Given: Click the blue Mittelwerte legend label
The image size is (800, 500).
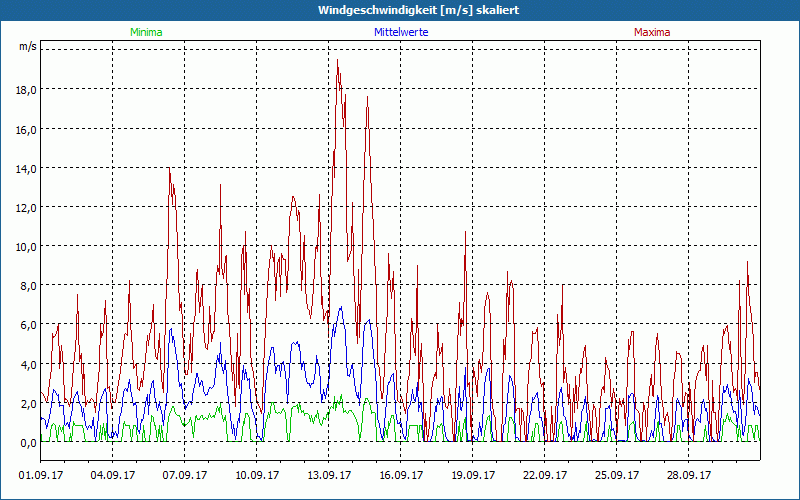Looking at the screenshot, I should coord(401,32).
